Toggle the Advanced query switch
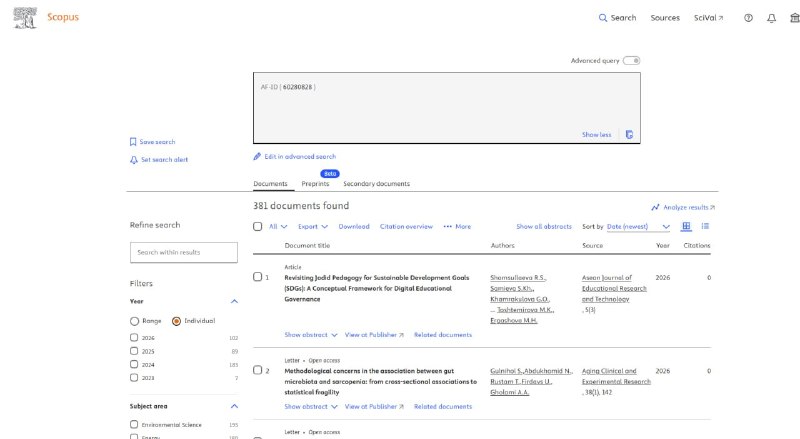This screenshot has height=439, width=800. (x=632, y=61)
